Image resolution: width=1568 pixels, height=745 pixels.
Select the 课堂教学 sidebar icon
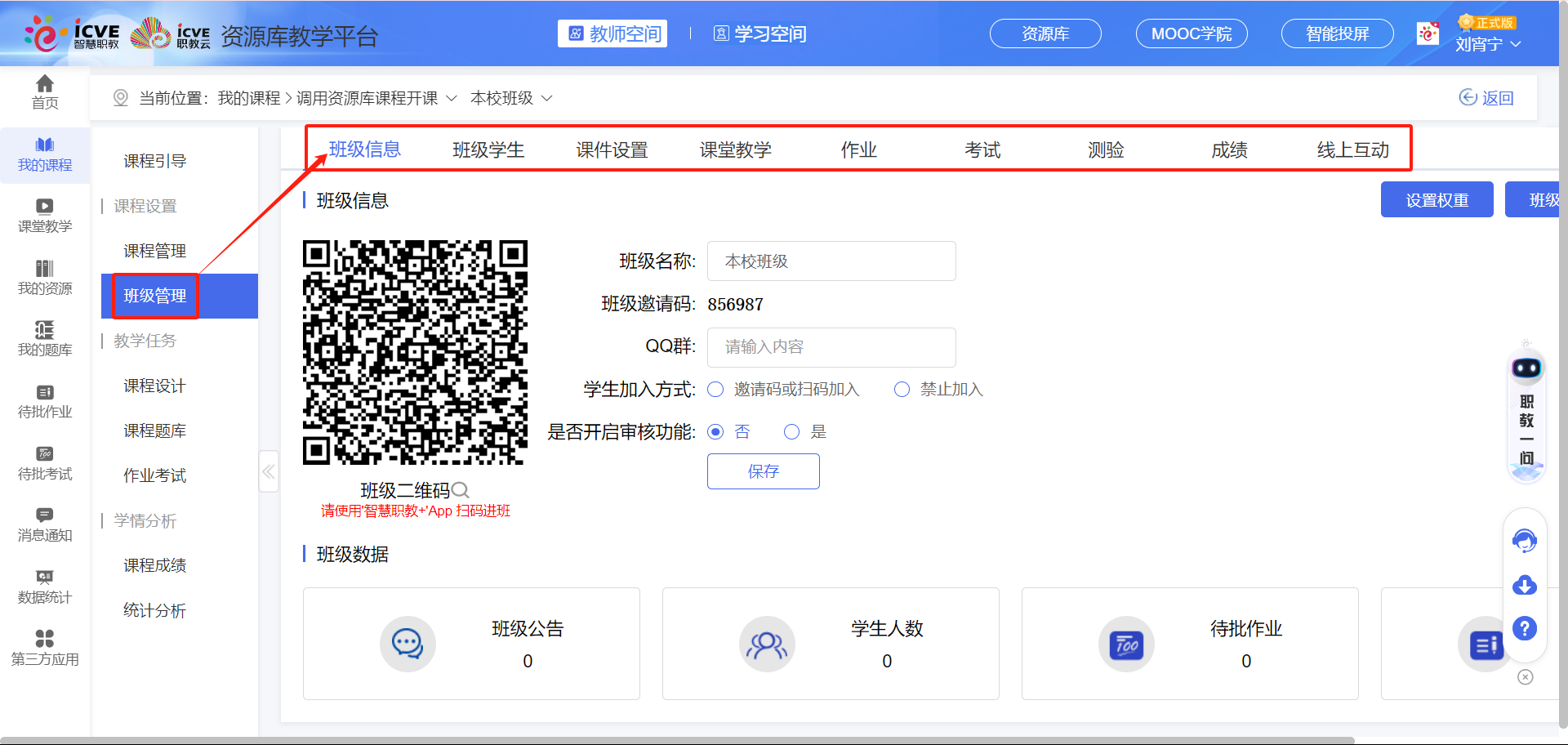[x=44, y=215]
